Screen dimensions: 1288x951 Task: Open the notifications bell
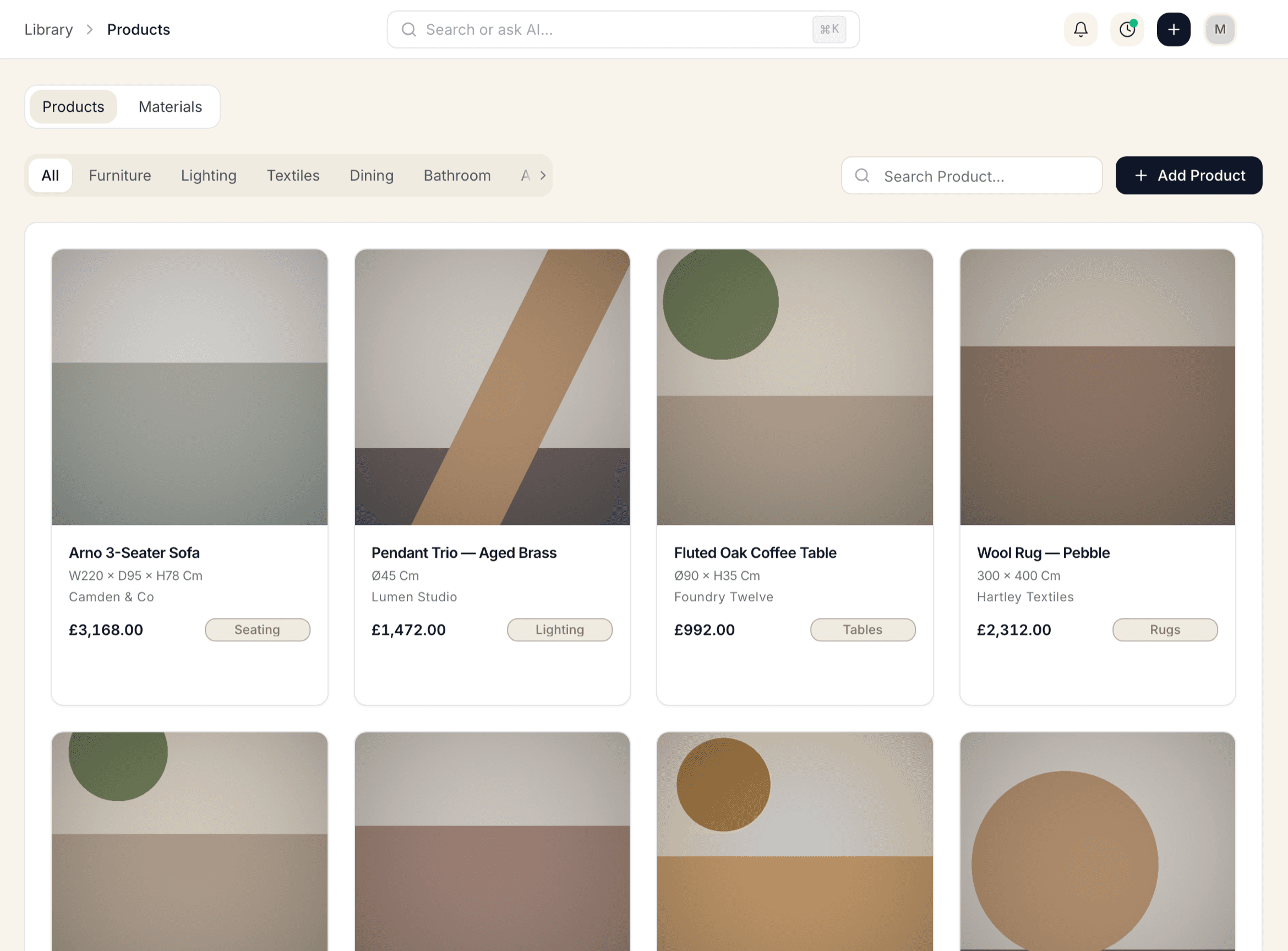1080,29
